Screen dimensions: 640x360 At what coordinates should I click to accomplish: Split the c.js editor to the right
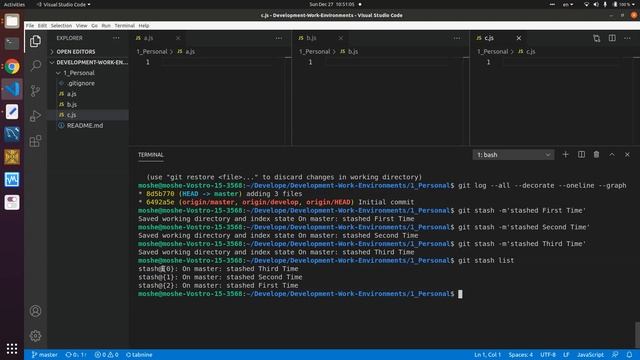click(612, 38)
